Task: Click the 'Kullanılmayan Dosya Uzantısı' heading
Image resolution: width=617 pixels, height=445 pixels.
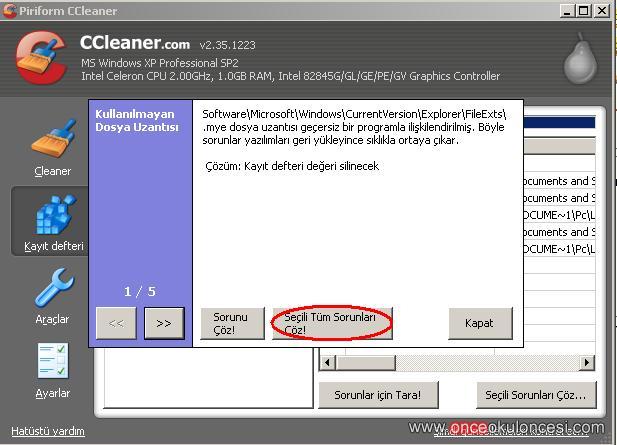Action: [x=137, y=120]
